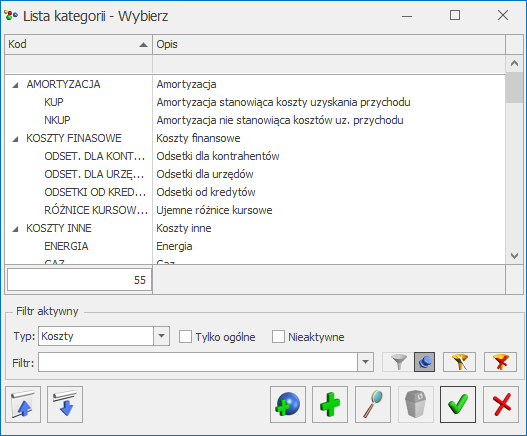Toggle the pin filter button

[x=424, y=362]
